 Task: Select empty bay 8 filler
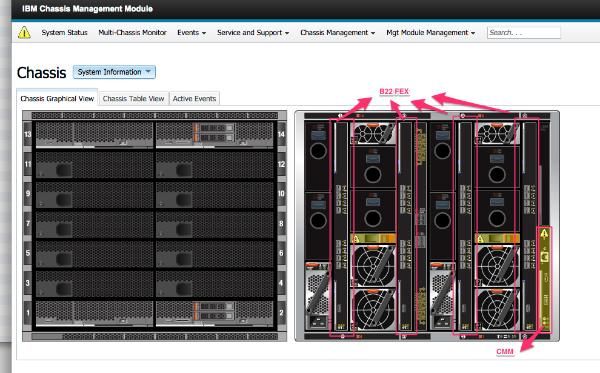215,224
